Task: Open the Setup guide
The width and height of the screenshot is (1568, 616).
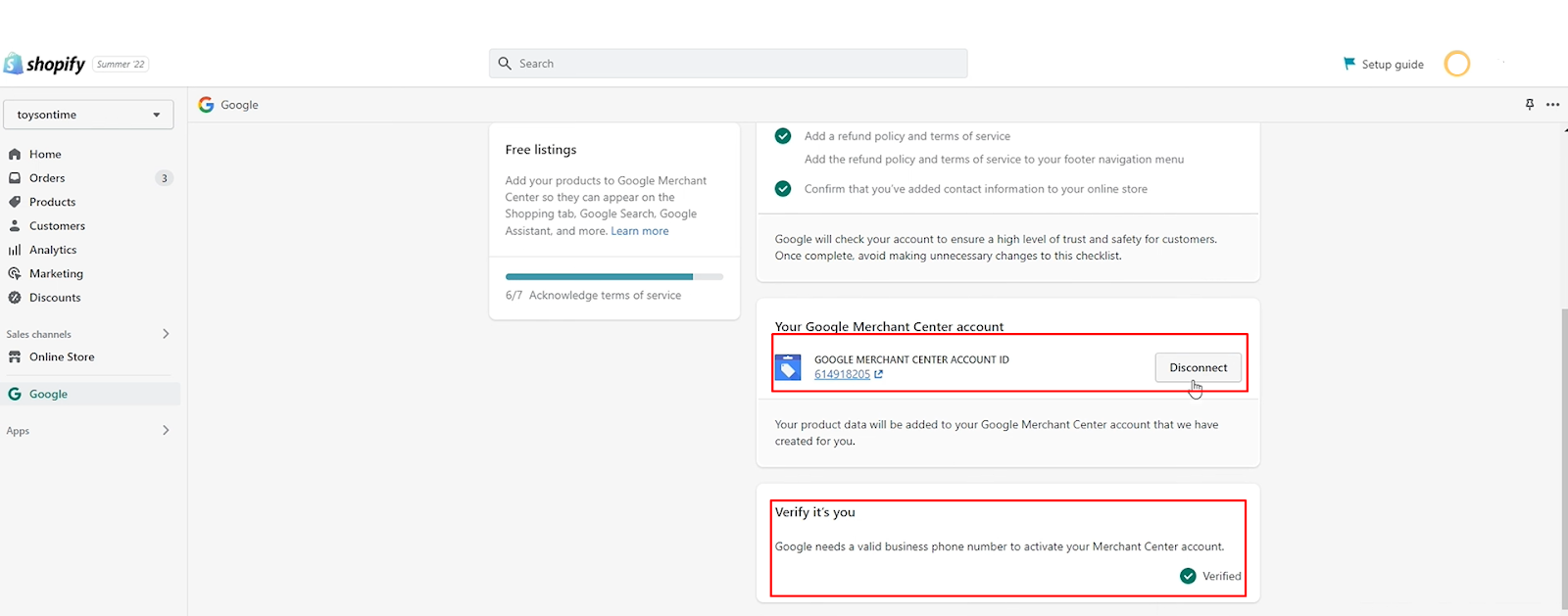Action: (x=1384, y=64)
